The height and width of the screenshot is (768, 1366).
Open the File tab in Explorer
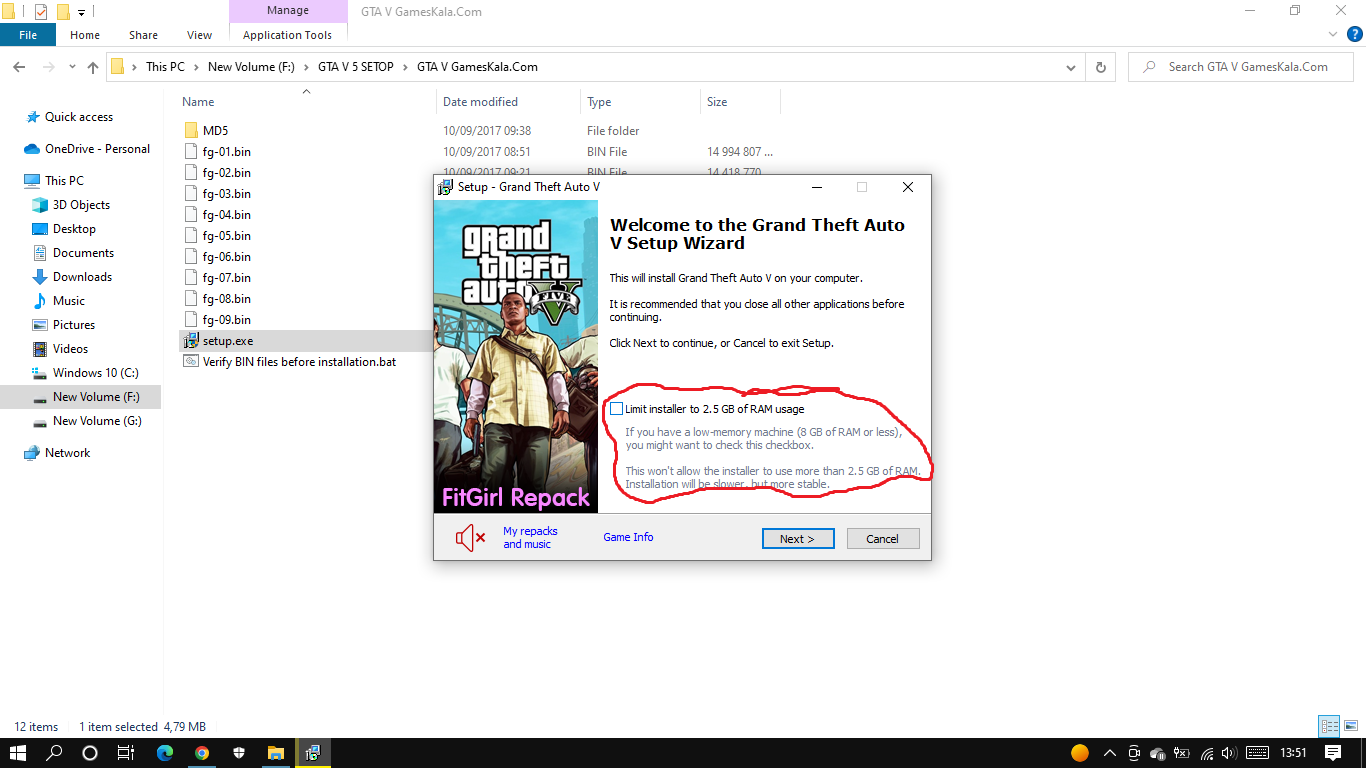coord(28,35)
